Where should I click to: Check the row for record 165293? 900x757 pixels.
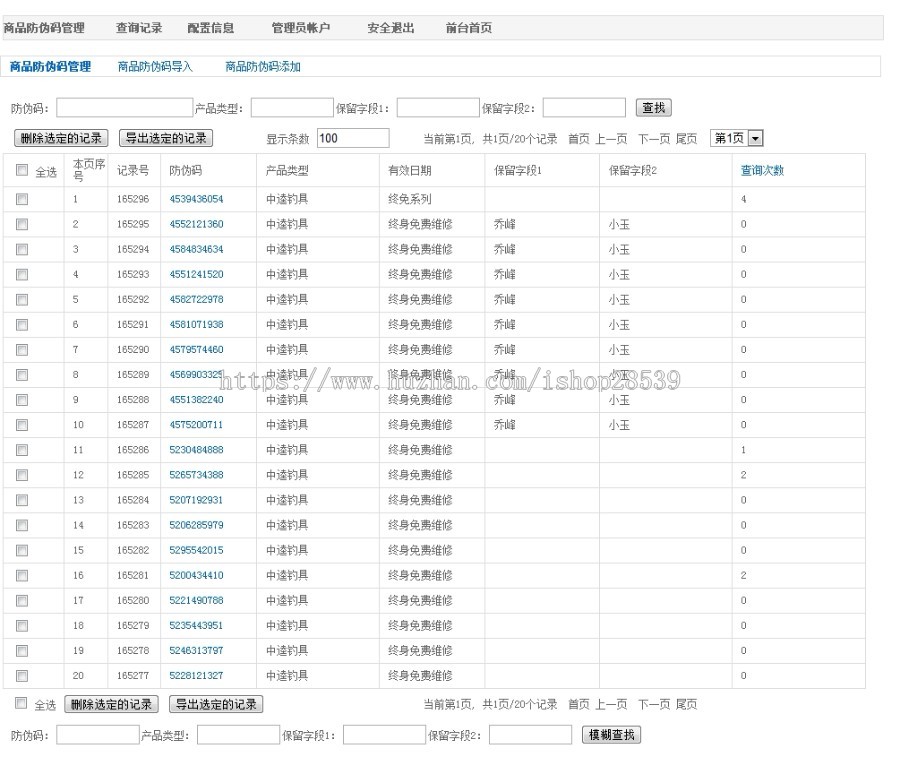coord(22,274)
